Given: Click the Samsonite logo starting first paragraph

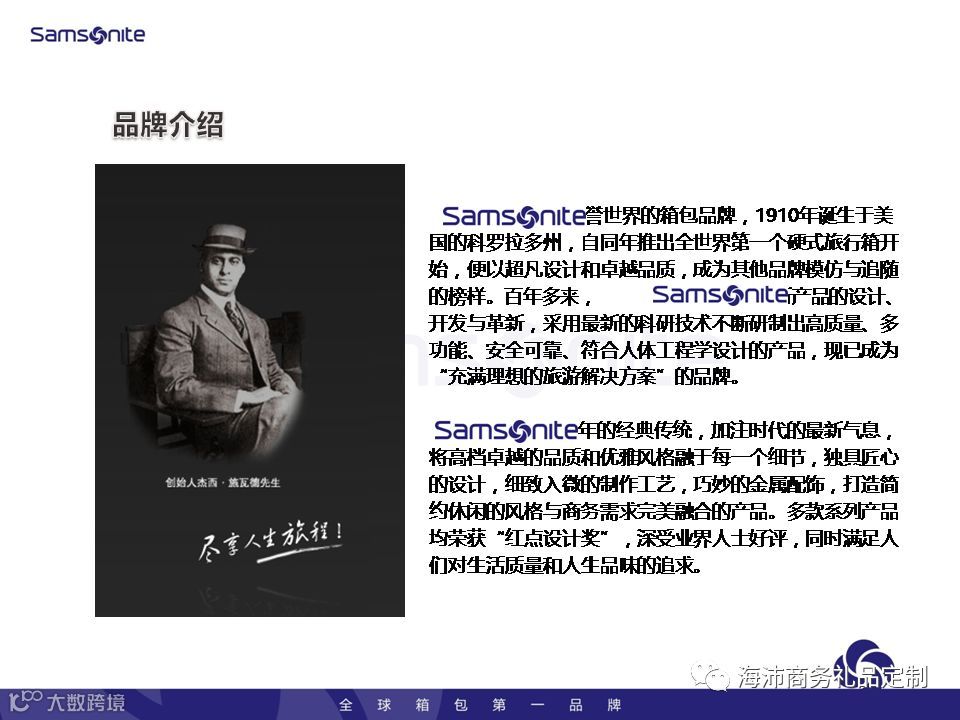Looking at the screenshot, I should (513, 216).
